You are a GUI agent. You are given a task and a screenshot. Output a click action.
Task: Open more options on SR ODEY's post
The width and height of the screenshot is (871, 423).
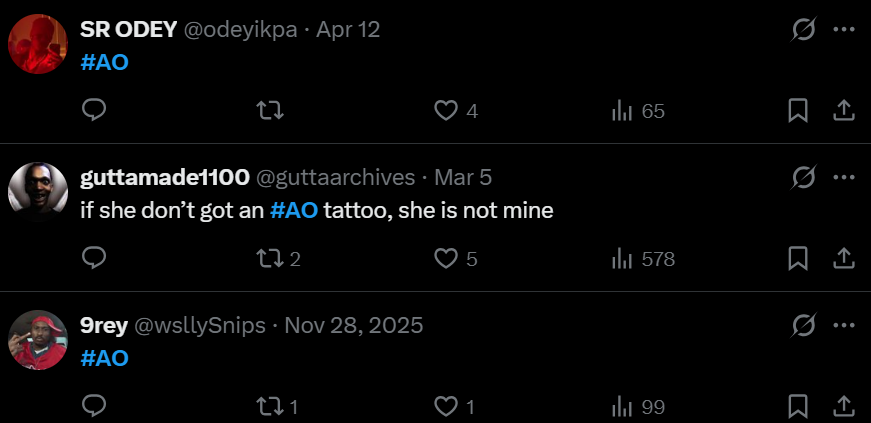click(843, 29)
